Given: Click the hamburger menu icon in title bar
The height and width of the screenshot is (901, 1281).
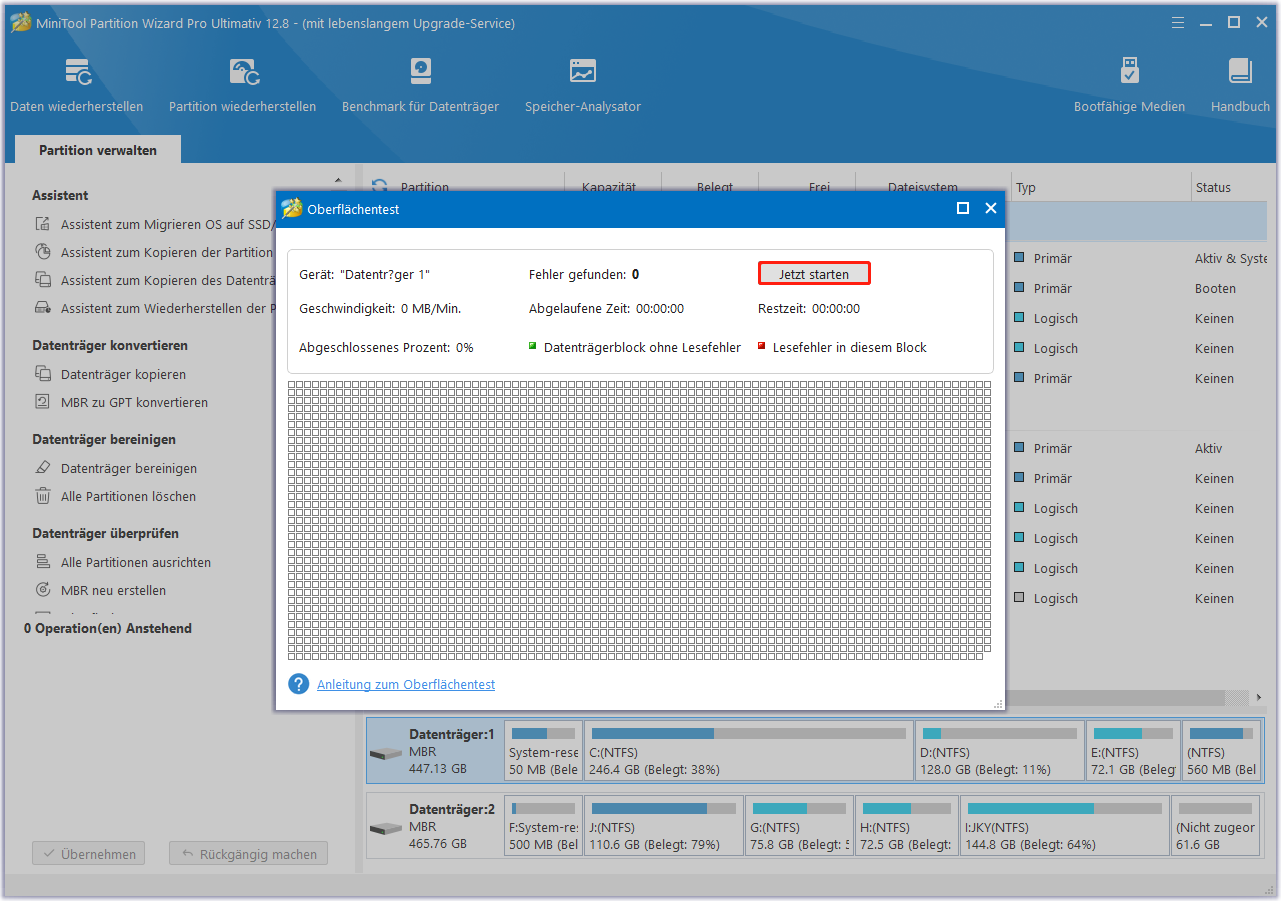Looking at the screenshot, I should [1177, 22].
